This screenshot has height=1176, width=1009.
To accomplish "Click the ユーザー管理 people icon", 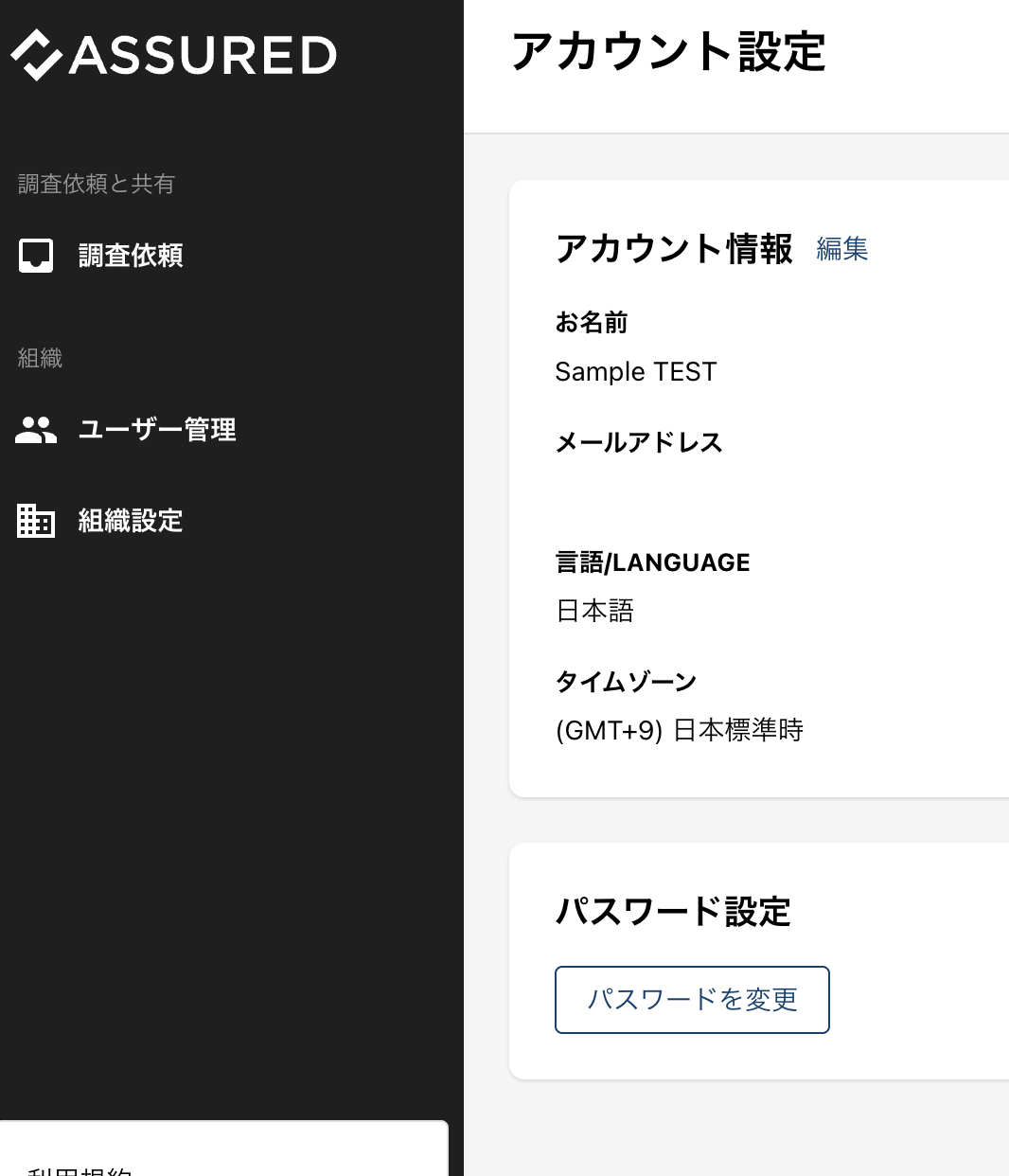I will click(36, 430).
